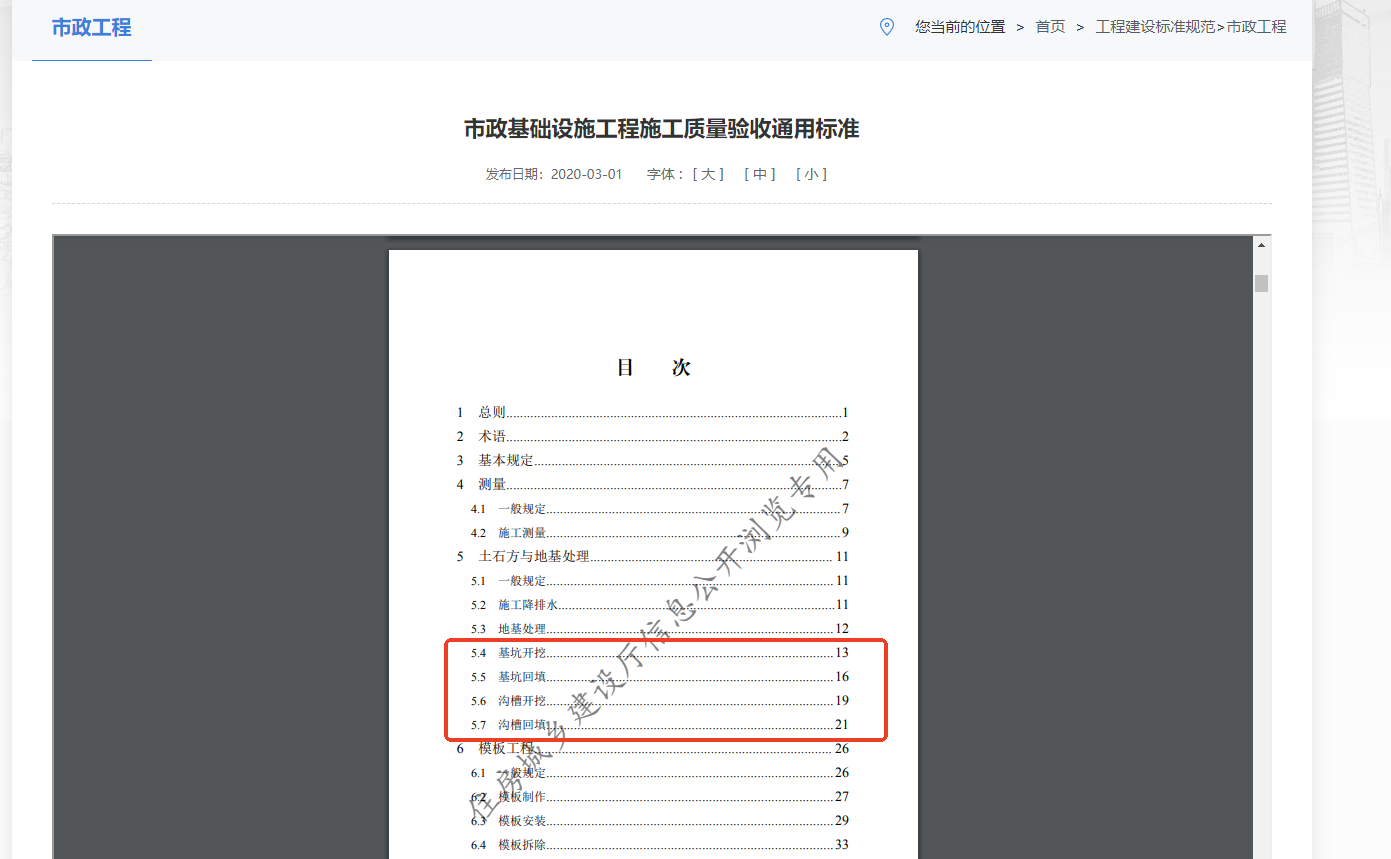Set font size to 小
Image resolution: width=1391 pixels, height=859 pixels.
point(811,174)
